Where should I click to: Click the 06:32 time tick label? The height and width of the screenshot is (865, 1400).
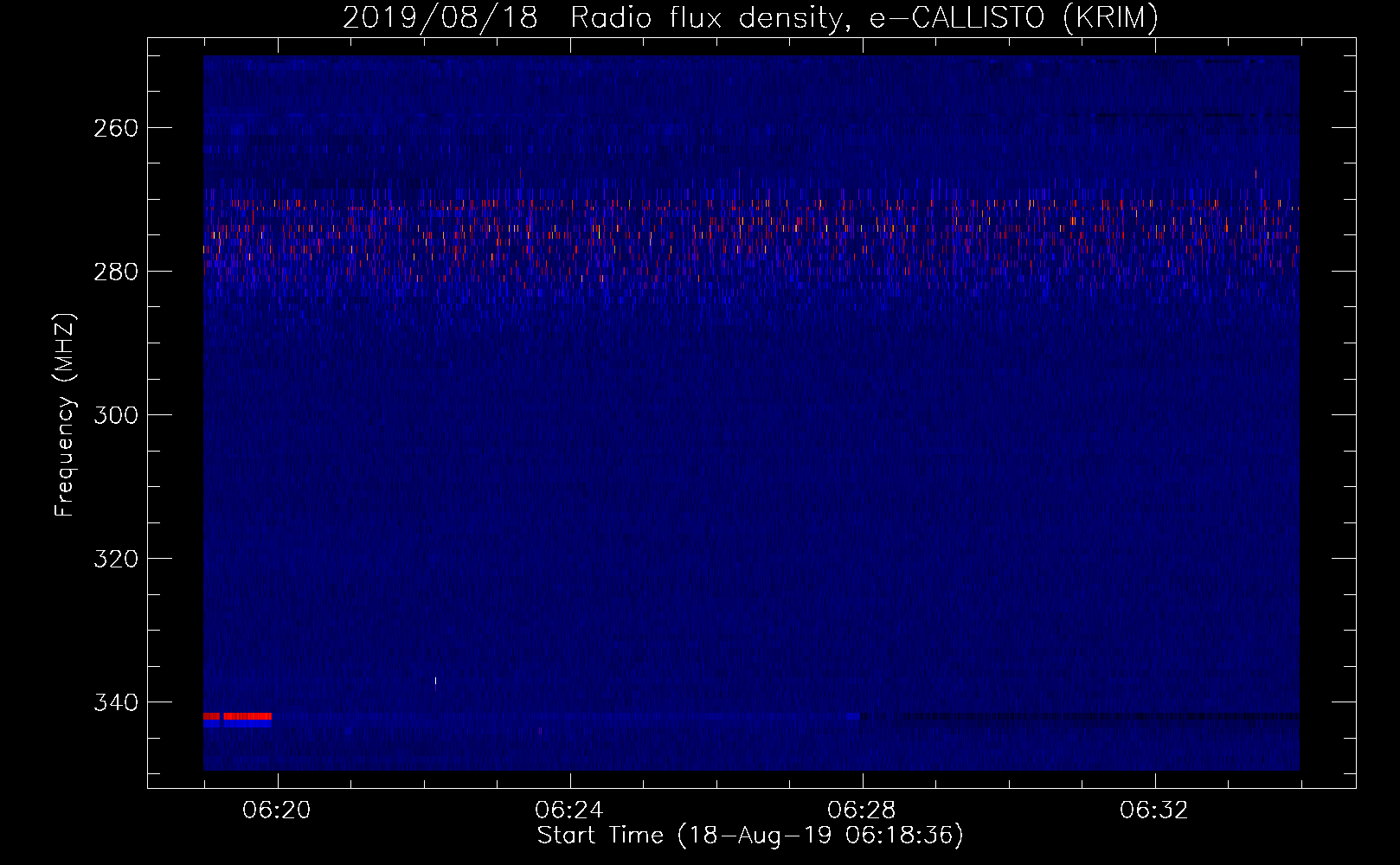[x=1154, y=811]
